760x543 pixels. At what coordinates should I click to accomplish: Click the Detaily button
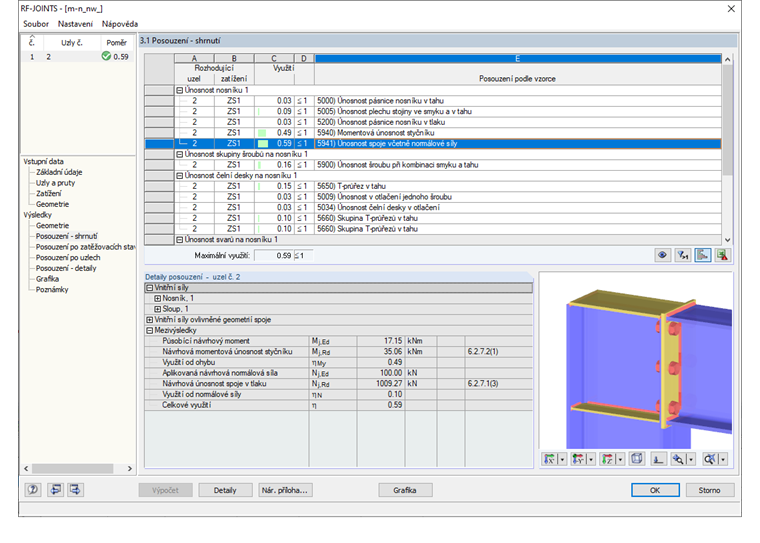225,490
